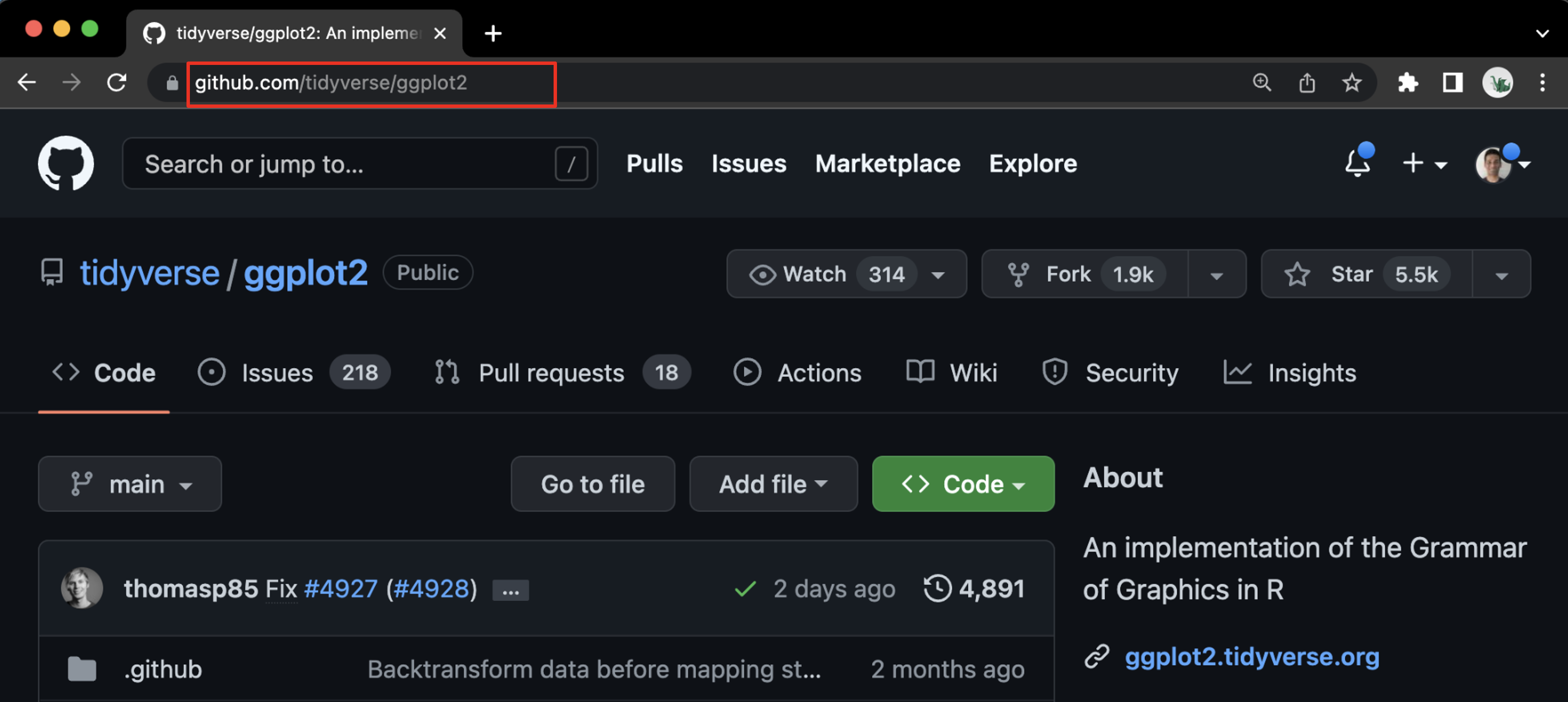Image resolution: width=1568 pixels, height=702 pixels.
Task: Click the share page icon
Action: 1307,82
